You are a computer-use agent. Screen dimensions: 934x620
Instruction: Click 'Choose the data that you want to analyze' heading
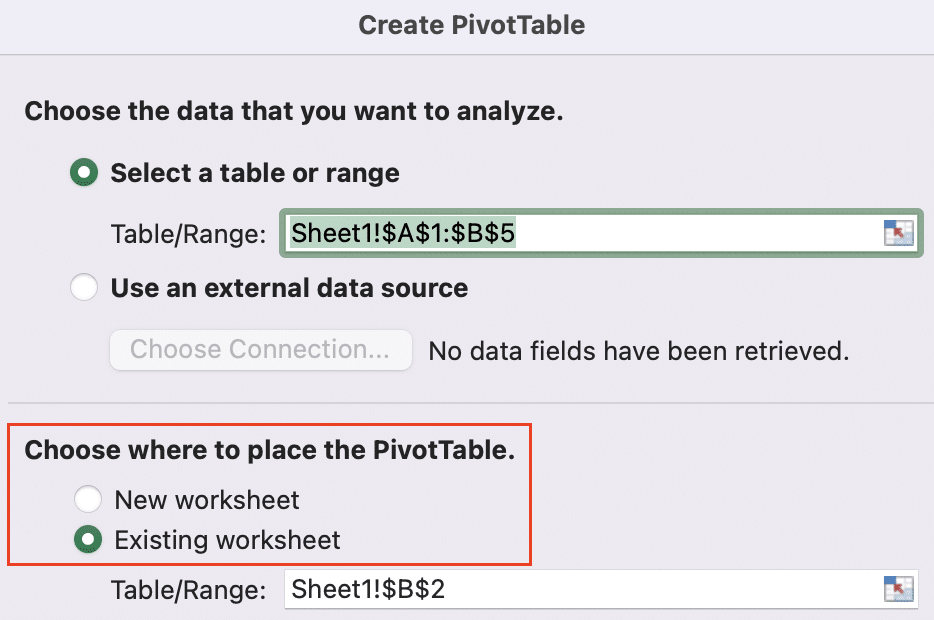point(294,111)
